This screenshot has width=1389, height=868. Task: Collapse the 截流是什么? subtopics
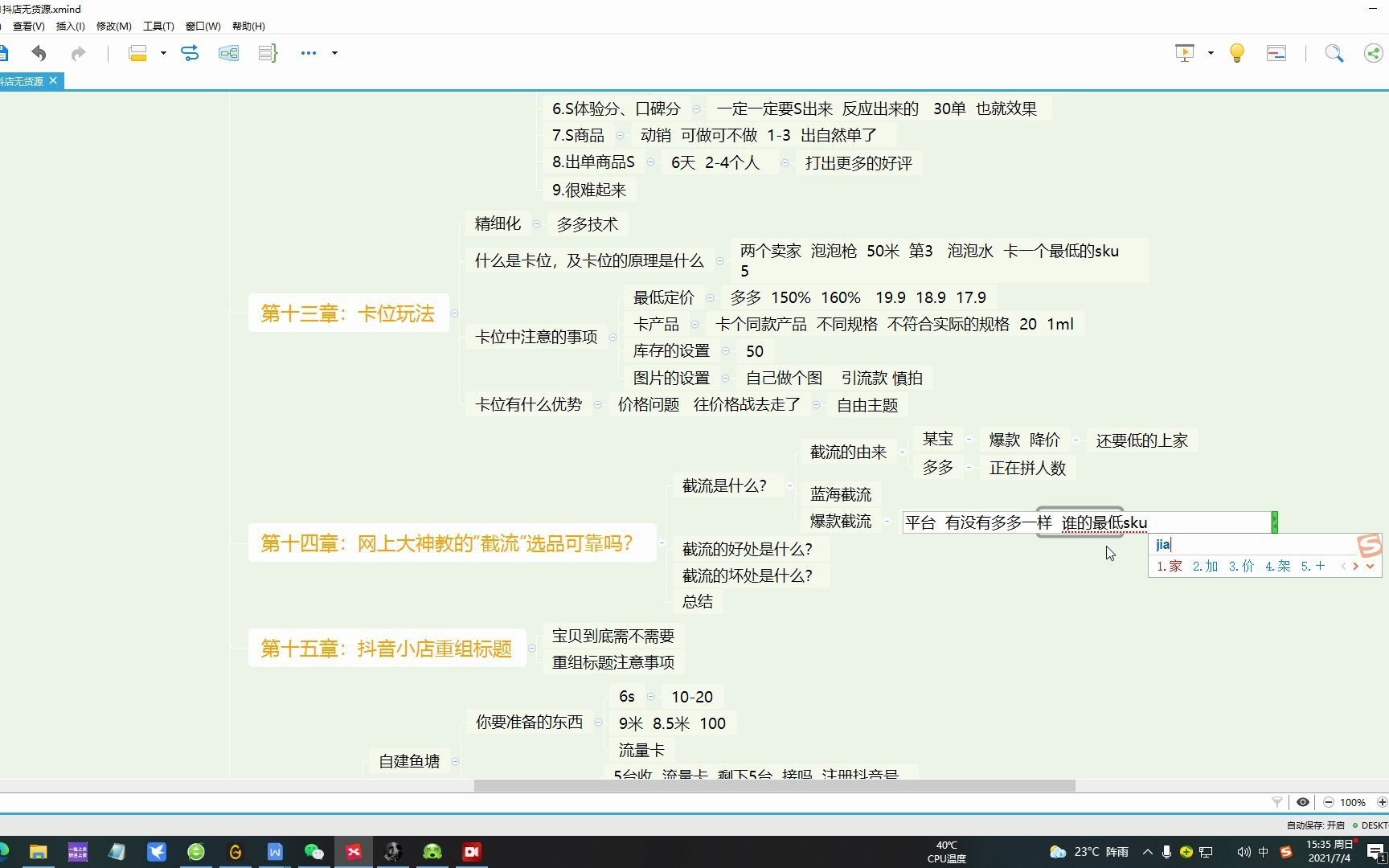point(789,485)
